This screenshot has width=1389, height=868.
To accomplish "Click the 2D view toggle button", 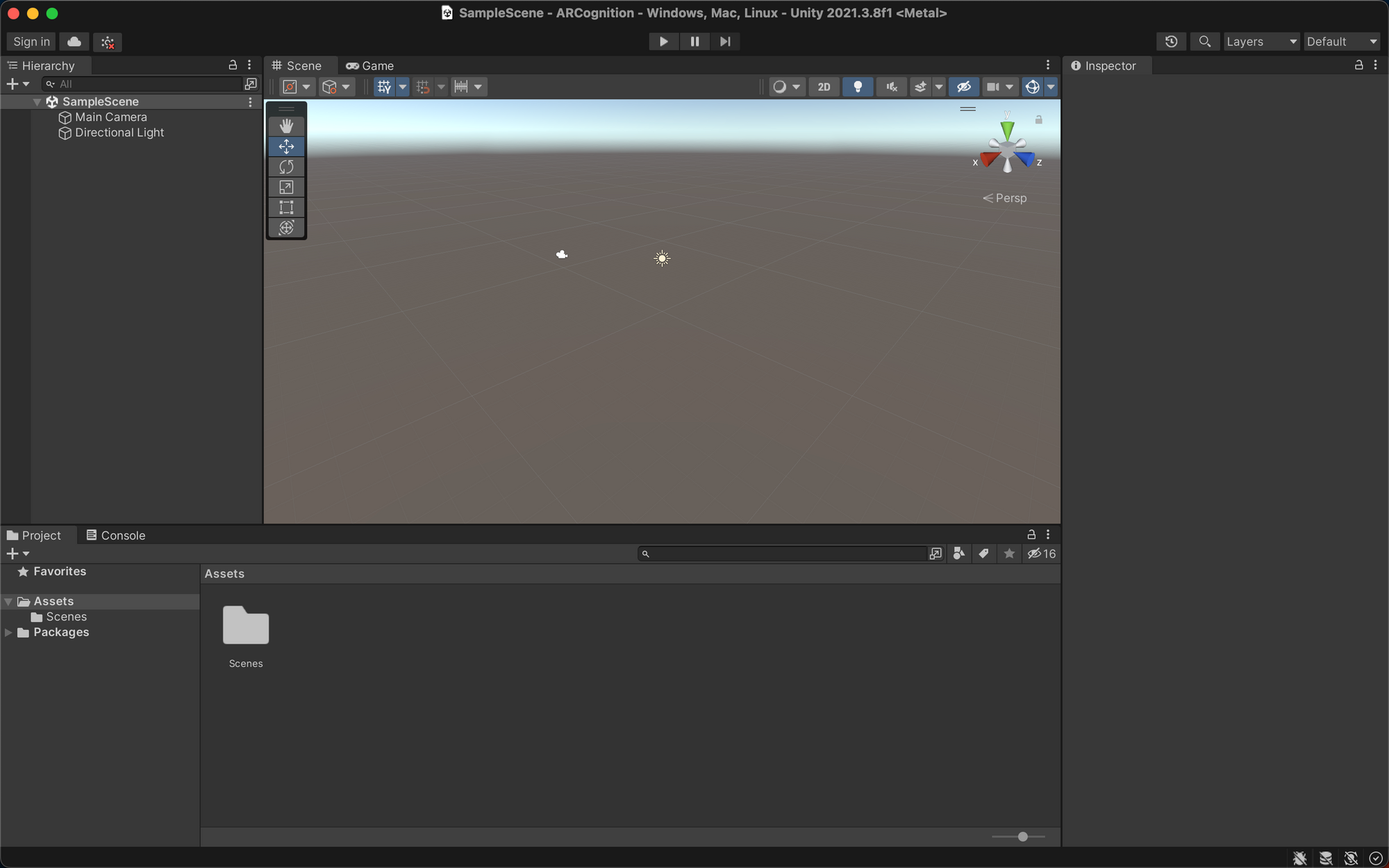I will (823, 86).
